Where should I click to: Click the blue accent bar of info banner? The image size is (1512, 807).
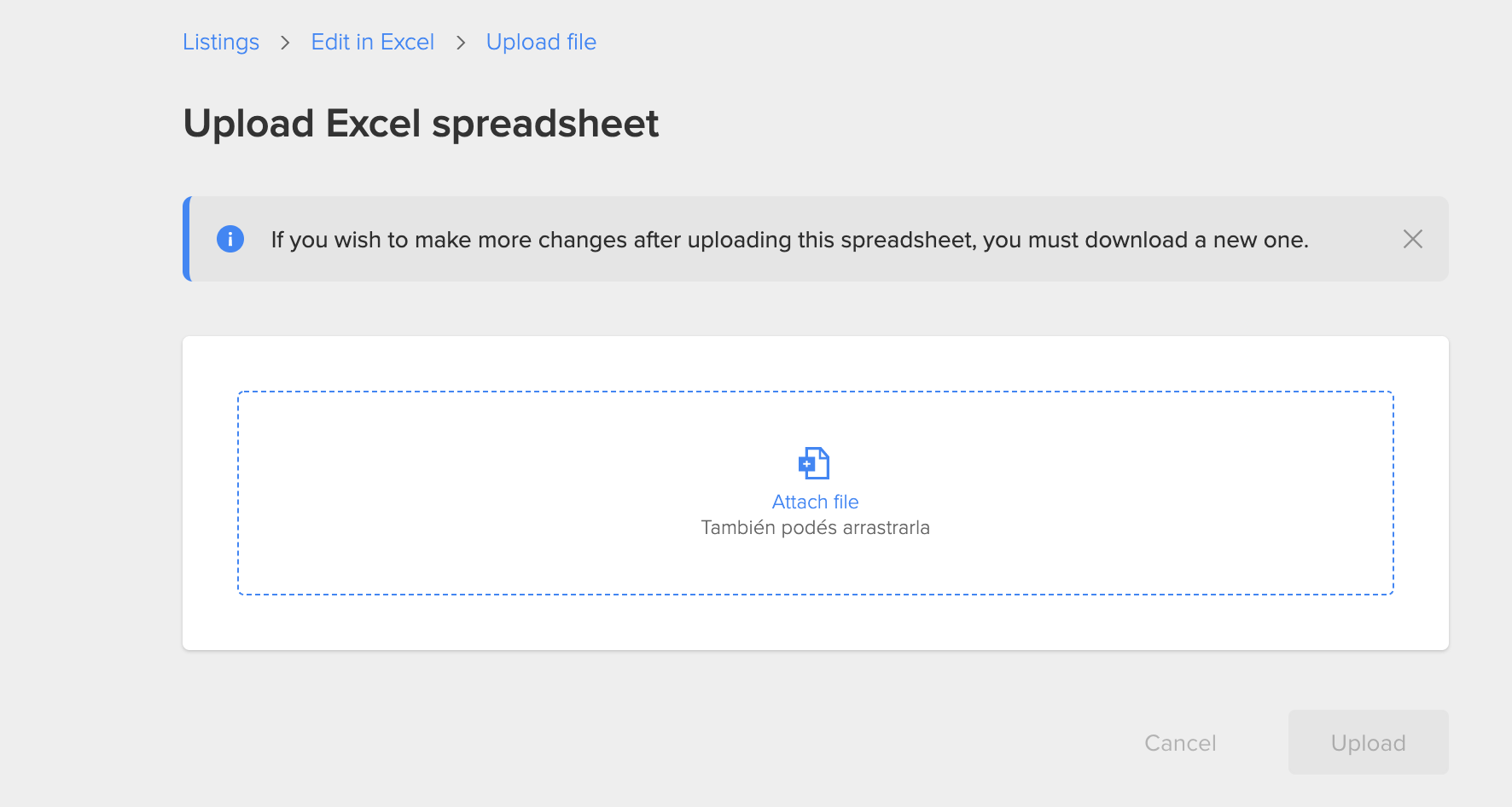click(x=187, y=239)
